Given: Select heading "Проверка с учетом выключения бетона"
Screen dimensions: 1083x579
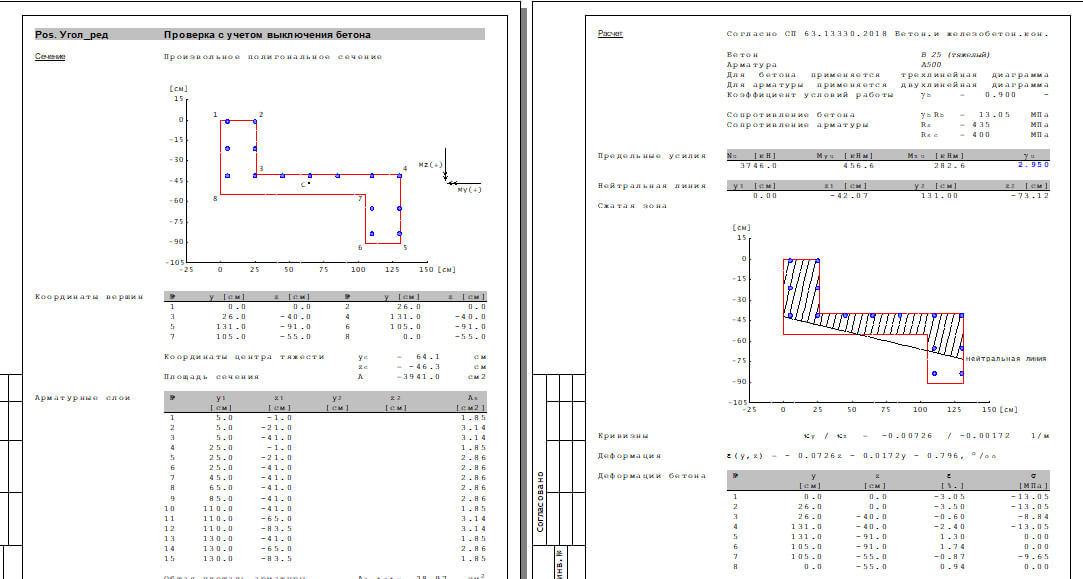Looking at the screenshot, I should 267,35.
